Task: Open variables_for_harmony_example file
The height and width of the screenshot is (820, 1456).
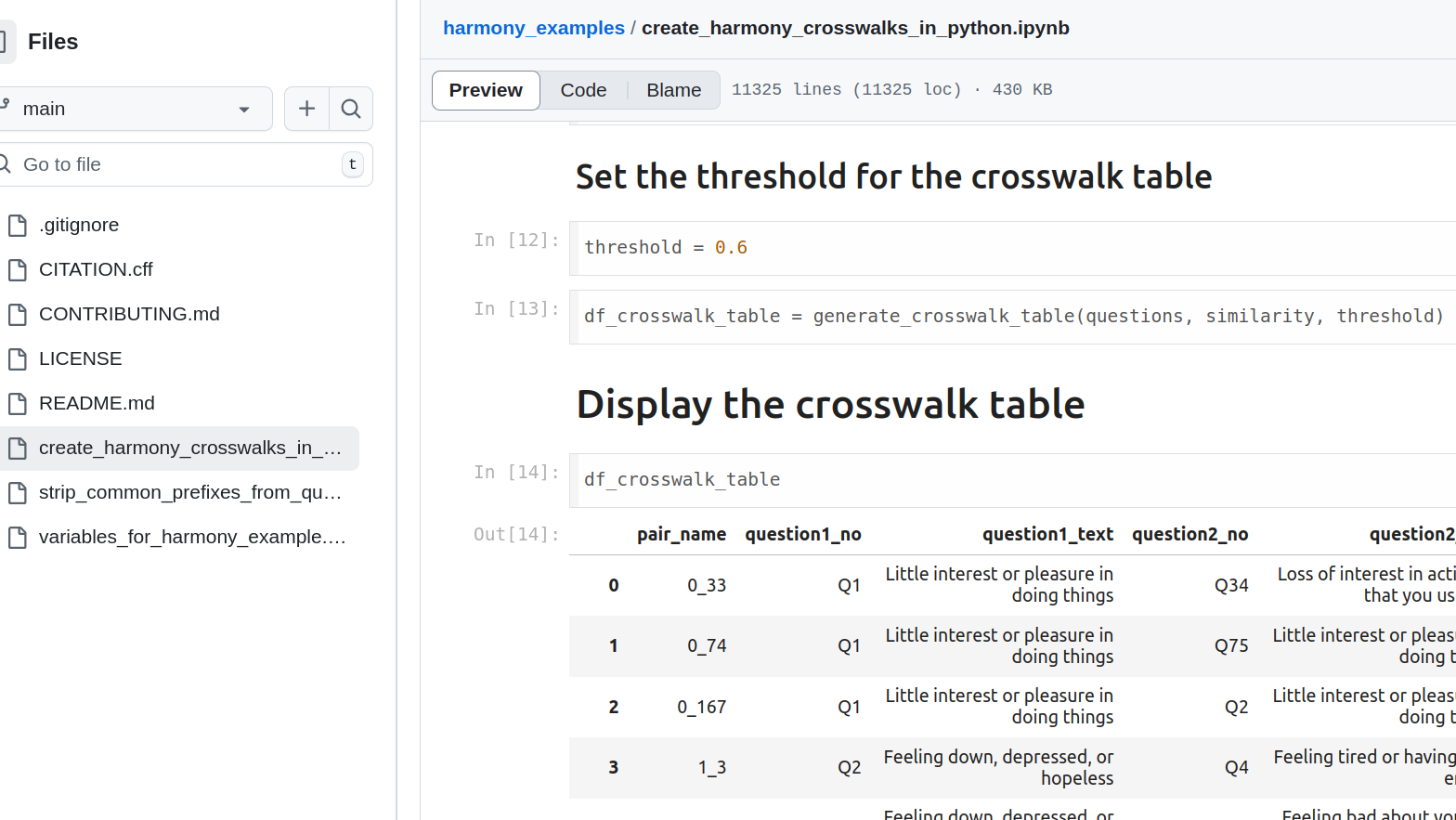Action: click(x=192, y=537)
